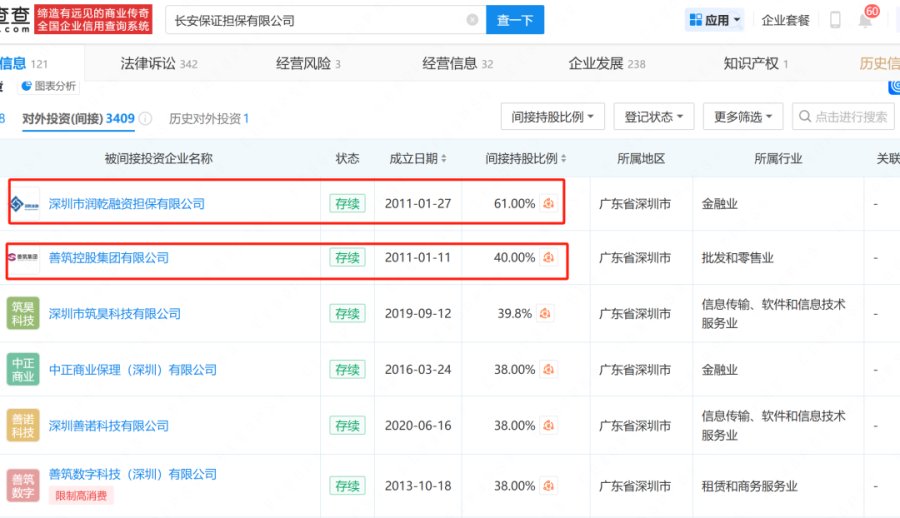The width and height of the screenshot is (900, 518).
Task: Click 存续 status in 善筑控股集团 row
Action: coord(347,257)
